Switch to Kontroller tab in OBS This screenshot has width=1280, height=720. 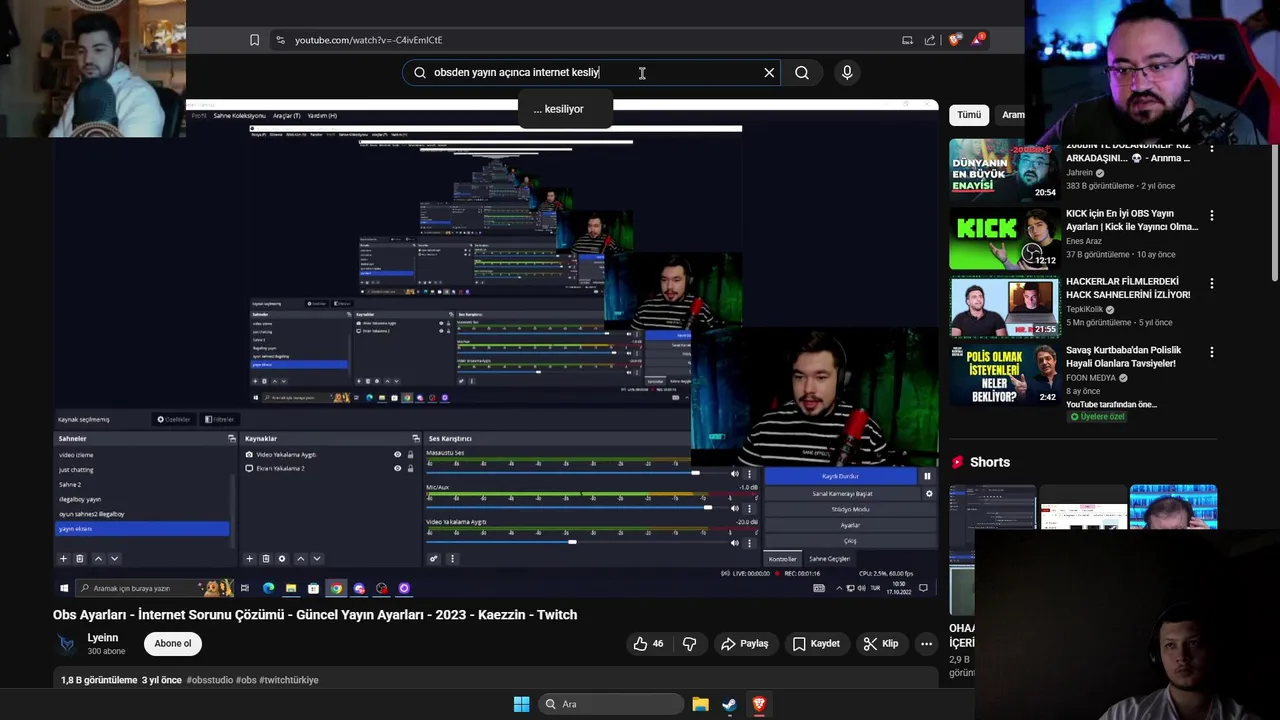[782, 559]
